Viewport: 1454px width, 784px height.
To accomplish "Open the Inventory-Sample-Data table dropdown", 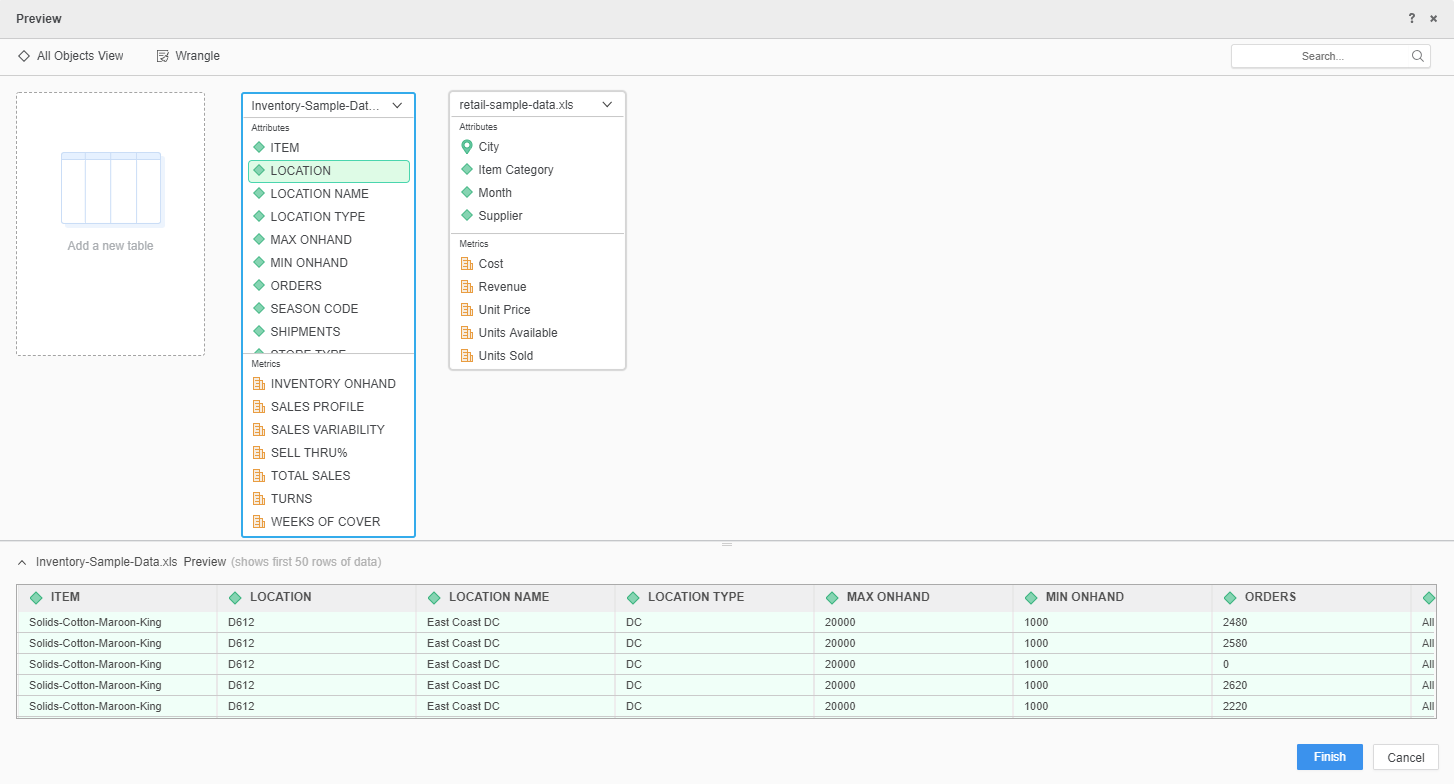I will (397, 105).
